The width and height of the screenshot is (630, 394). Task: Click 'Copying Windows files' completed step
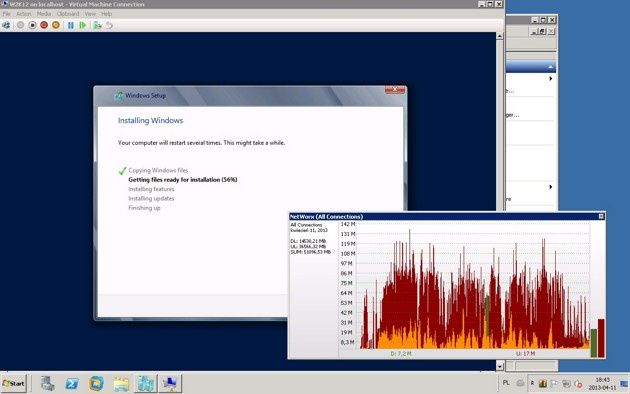158,170
